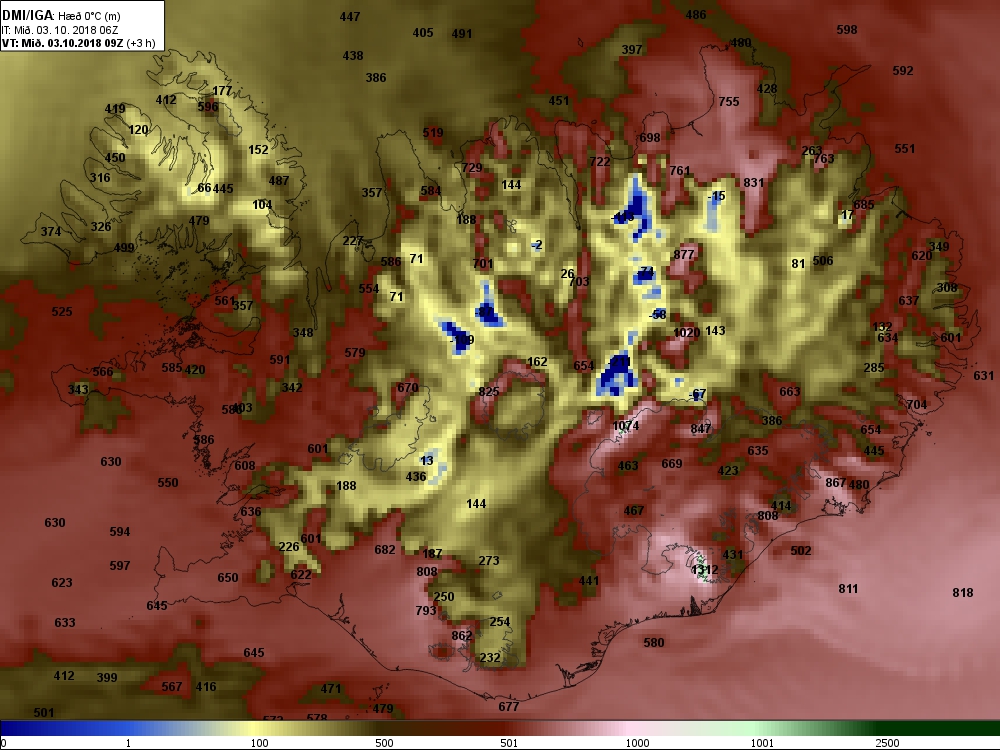Pick the map value 669
The width and height of the screenshot is (1000, 750).
tap(672, 464)
